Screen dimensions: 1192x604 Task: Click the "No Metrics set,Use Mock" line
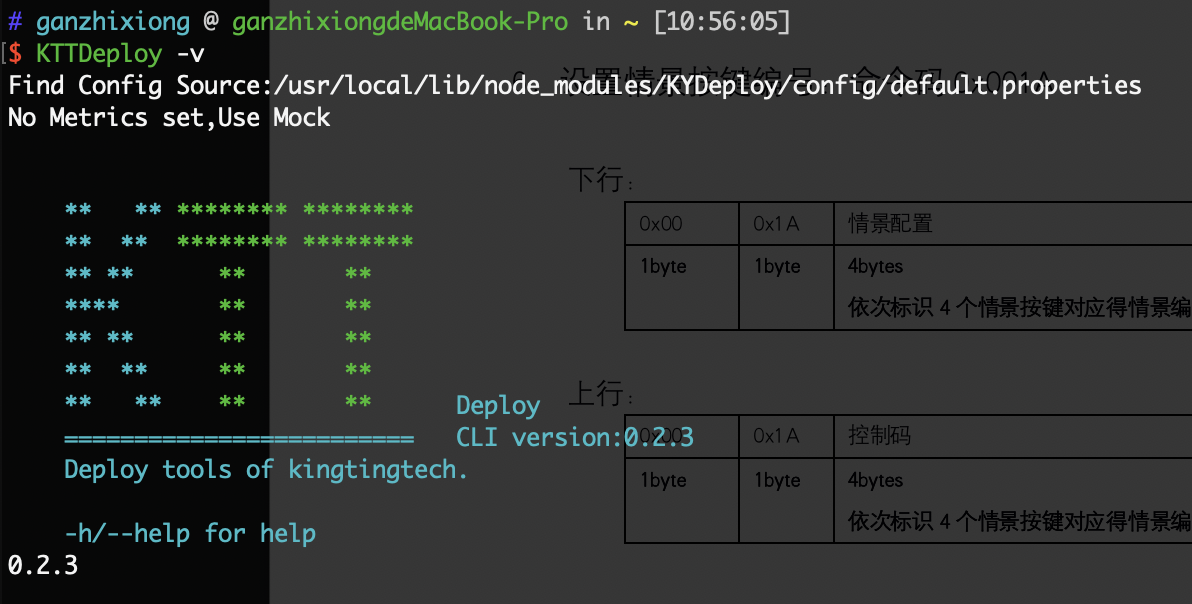tap(169, 117)
